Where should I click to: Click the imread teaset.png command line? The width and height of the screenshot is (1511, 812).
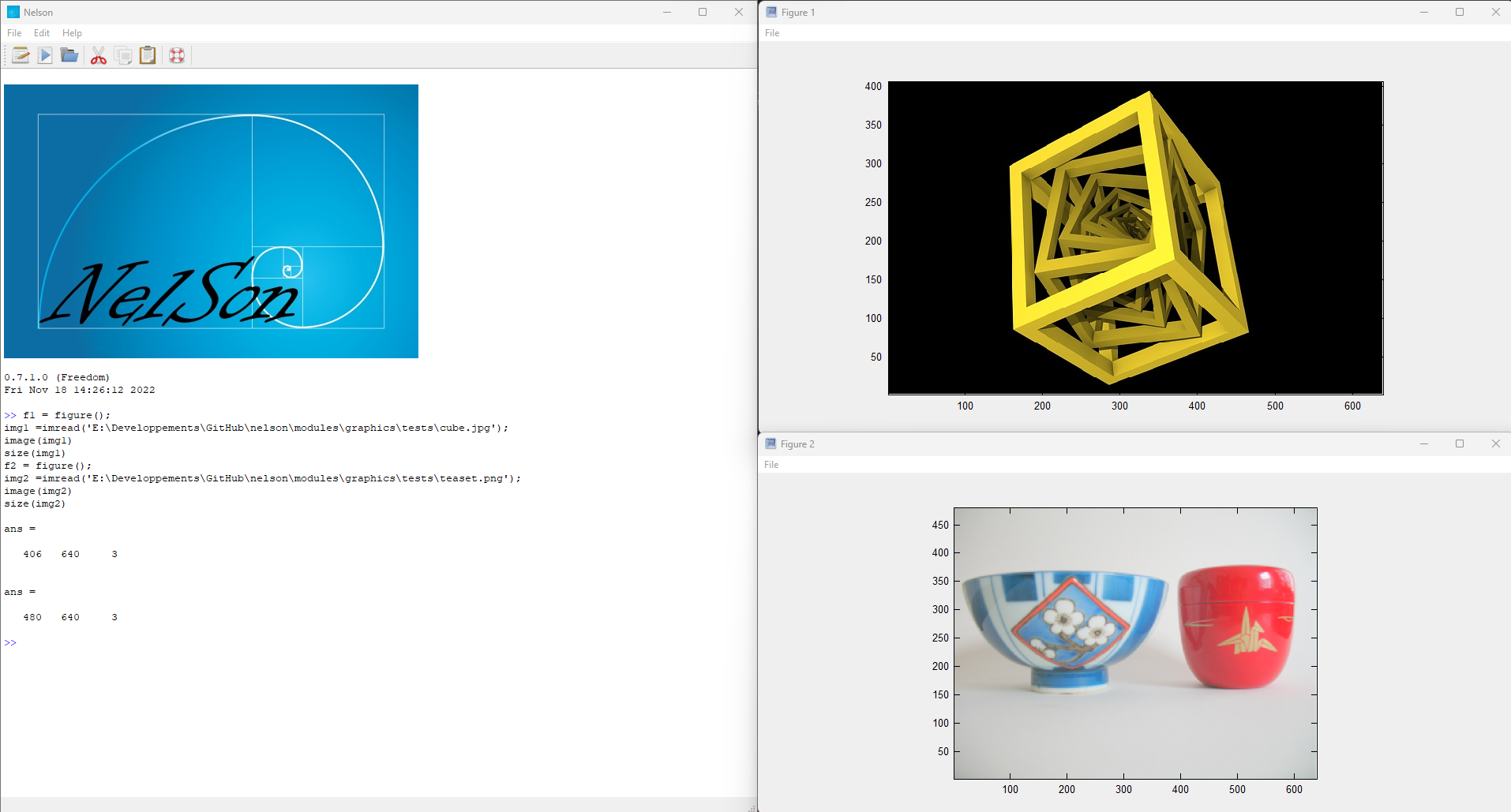(263, 478)
